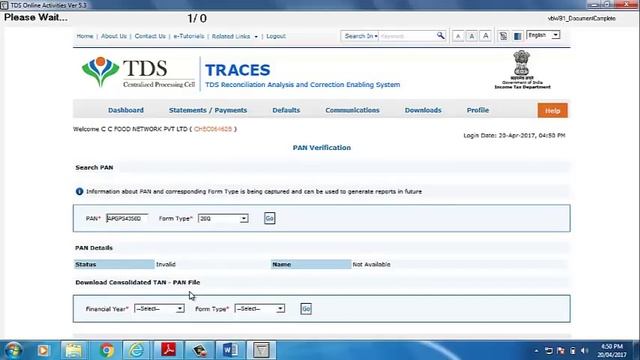This screenshot has width=640, height=360.
Task: Open the Downloads menu
Action: [x=423, y=110]
